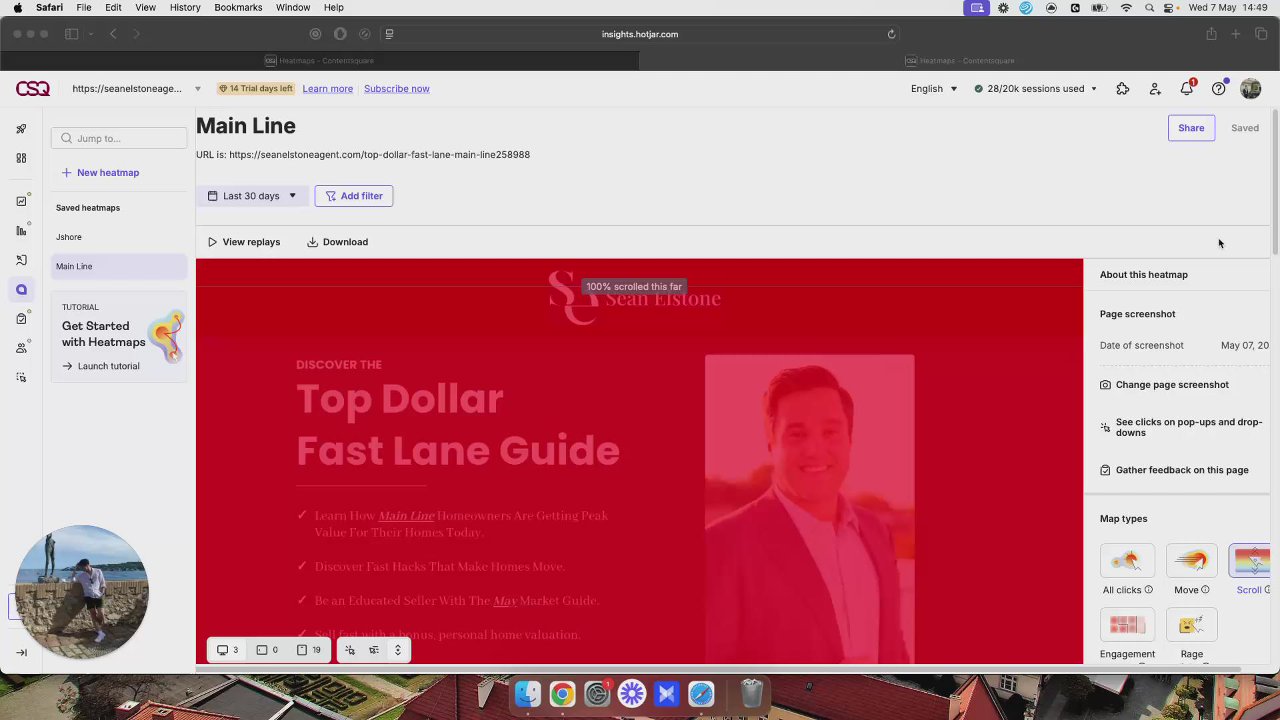Choose the All clicks map type
This screenshot has width=1280, height=720.
pyautogui.click(x=1127, y=561)
